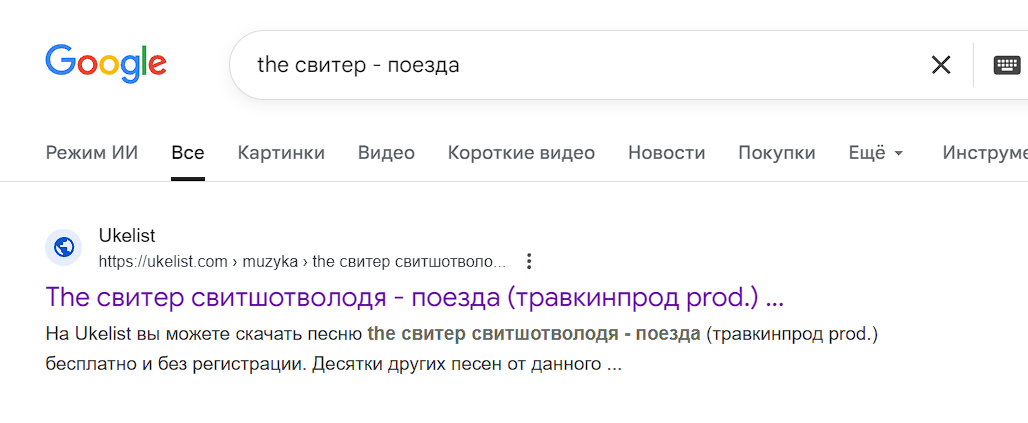Click the Ukelist result snippet description
The width and height of the screenshot is (1028, 423).
460,348
